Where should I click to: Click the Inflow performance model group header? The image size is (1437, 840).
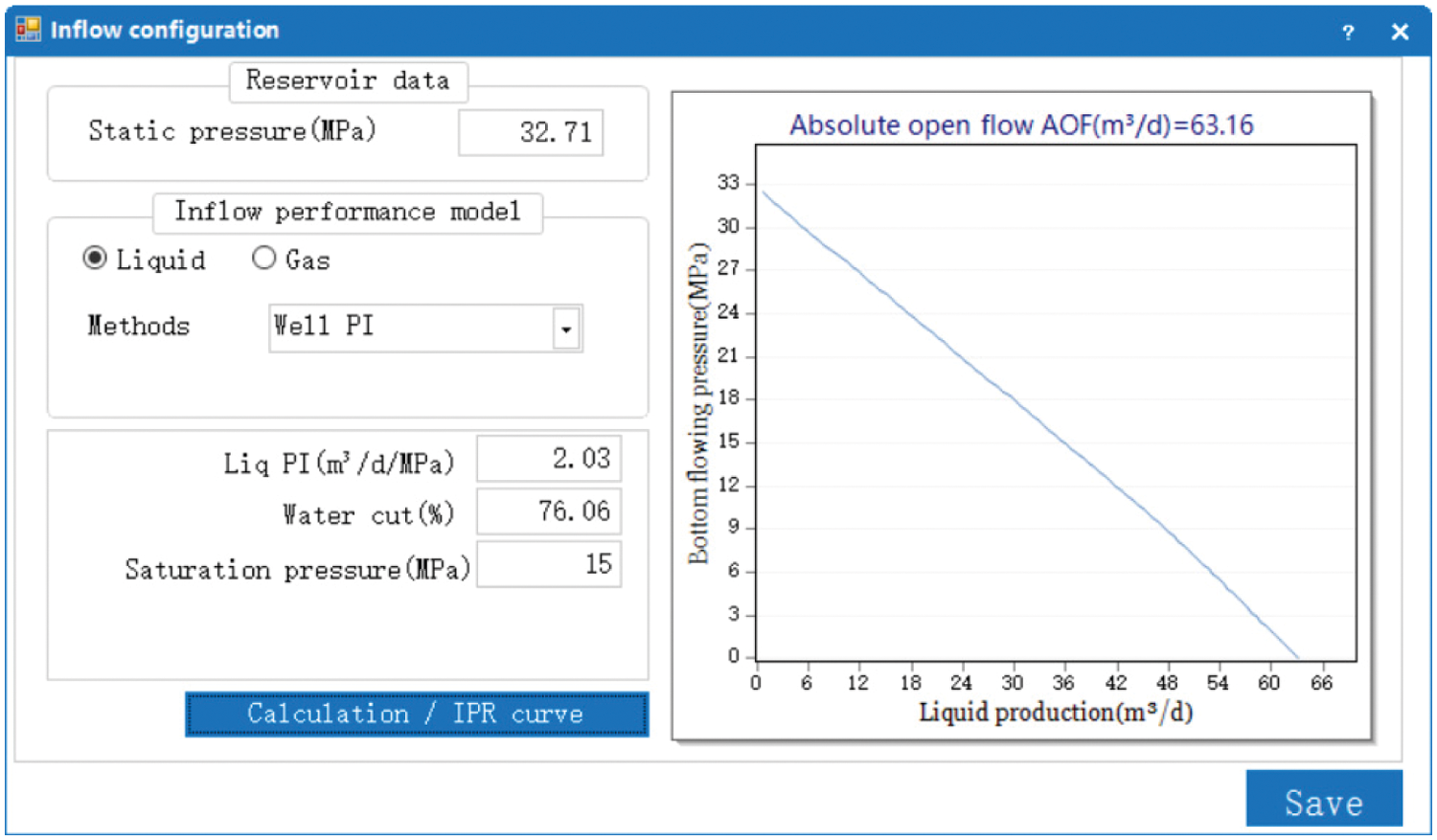348,212
